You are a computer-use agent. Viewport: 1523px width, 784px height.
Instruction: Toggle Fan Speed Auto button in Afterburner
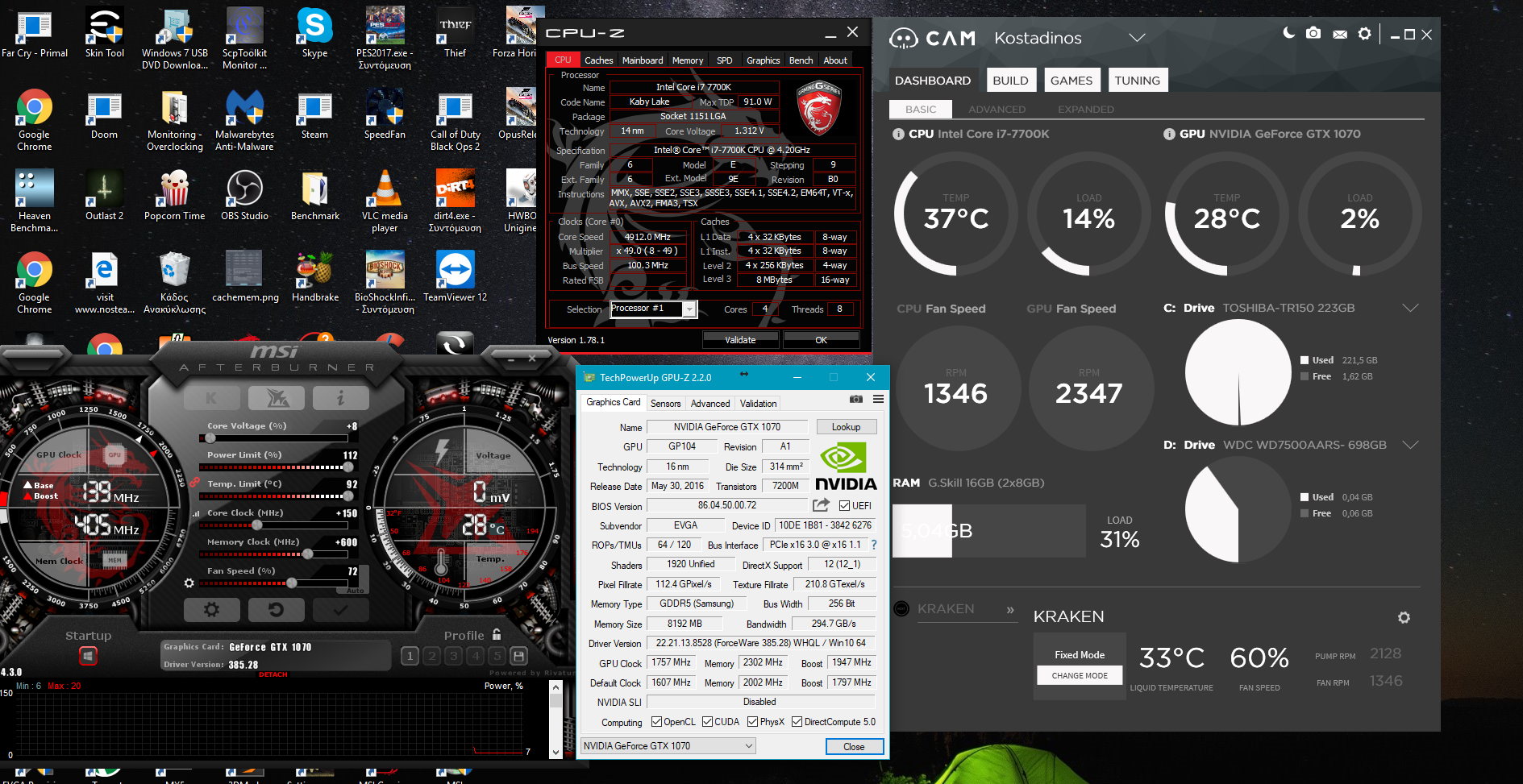click(x=355, y=591)
